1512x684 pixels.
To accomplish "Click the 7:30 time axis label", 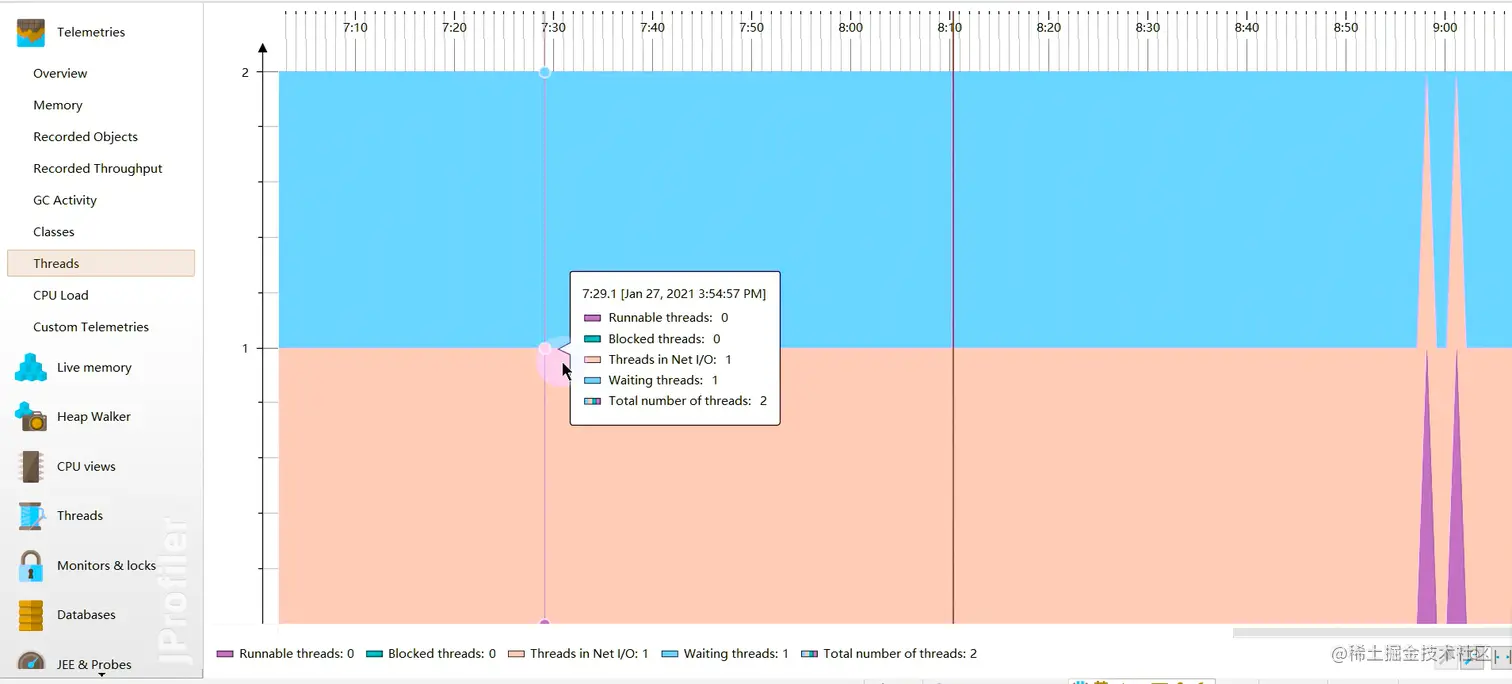I will point(553,28).
